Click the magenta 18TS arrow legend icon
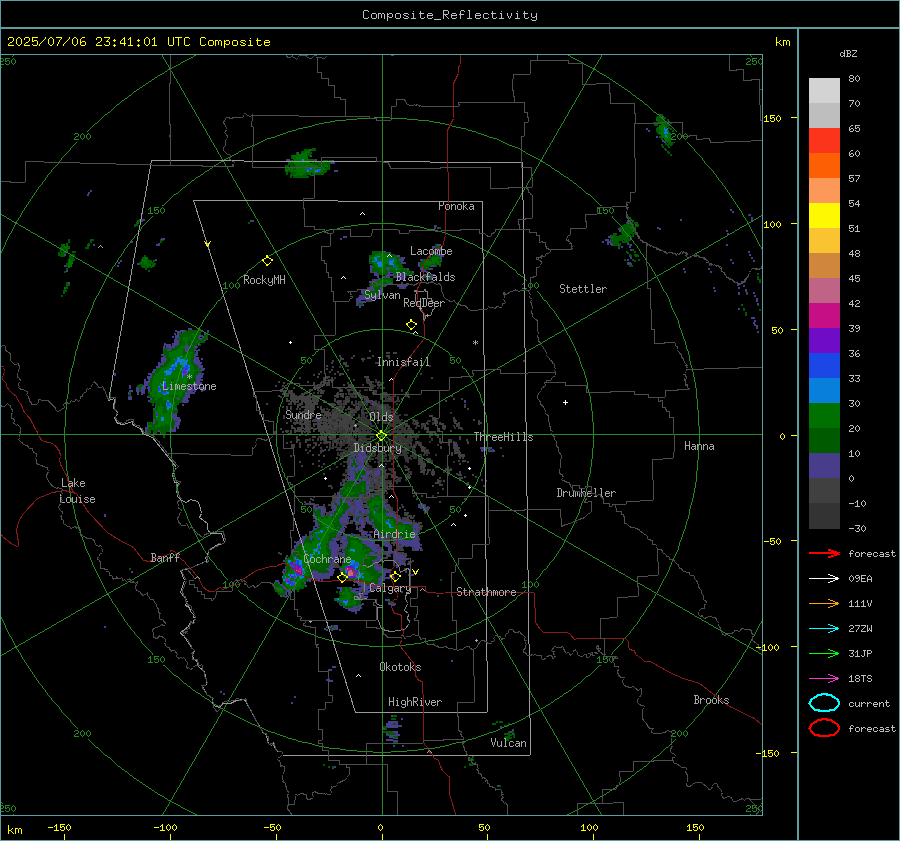The image size is (900, 841). point(824,679)
